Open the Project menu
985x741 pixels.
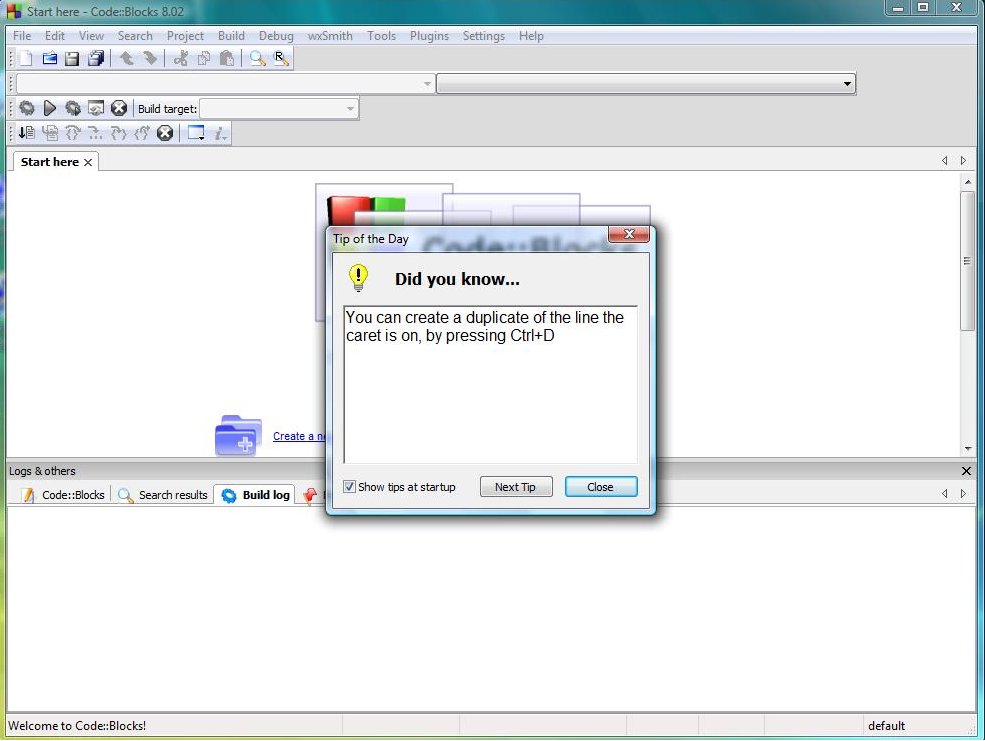coord(185,36)
